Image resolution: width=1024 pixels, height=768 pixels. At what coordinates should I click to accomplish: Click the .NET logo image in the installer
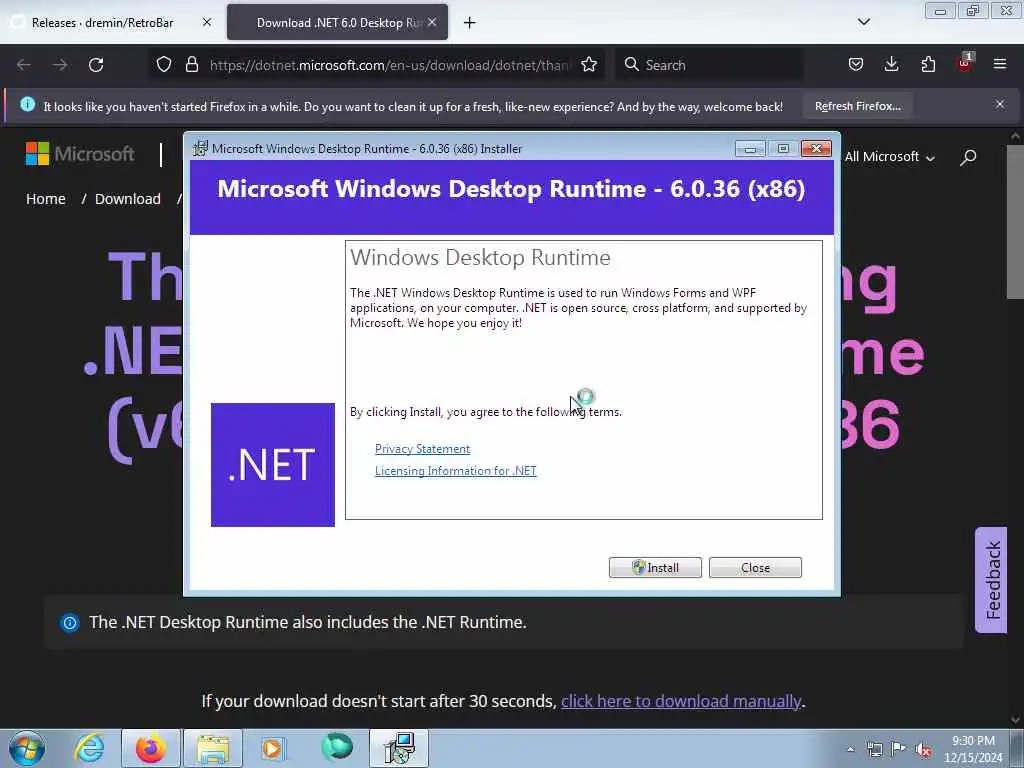[273, 464]
